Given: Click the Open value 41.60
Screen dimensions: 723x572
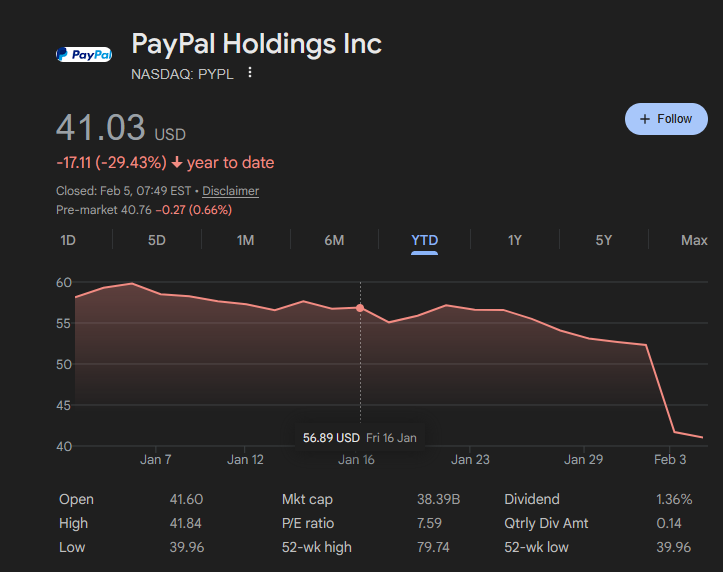Looking at the screenshot, I should tap(186, 499).
